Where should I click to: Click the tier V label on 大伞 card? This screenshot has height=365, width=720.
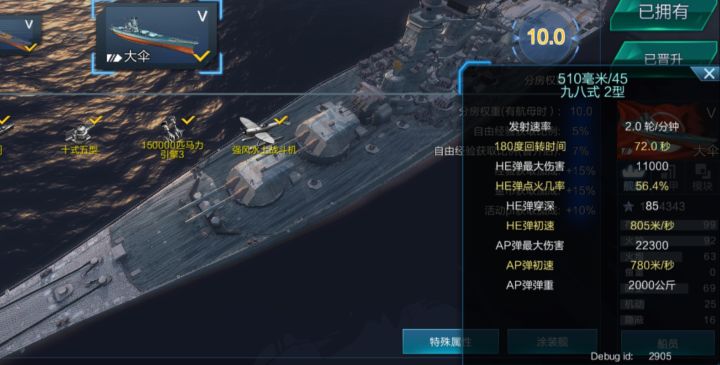click(x=202, y=16)
